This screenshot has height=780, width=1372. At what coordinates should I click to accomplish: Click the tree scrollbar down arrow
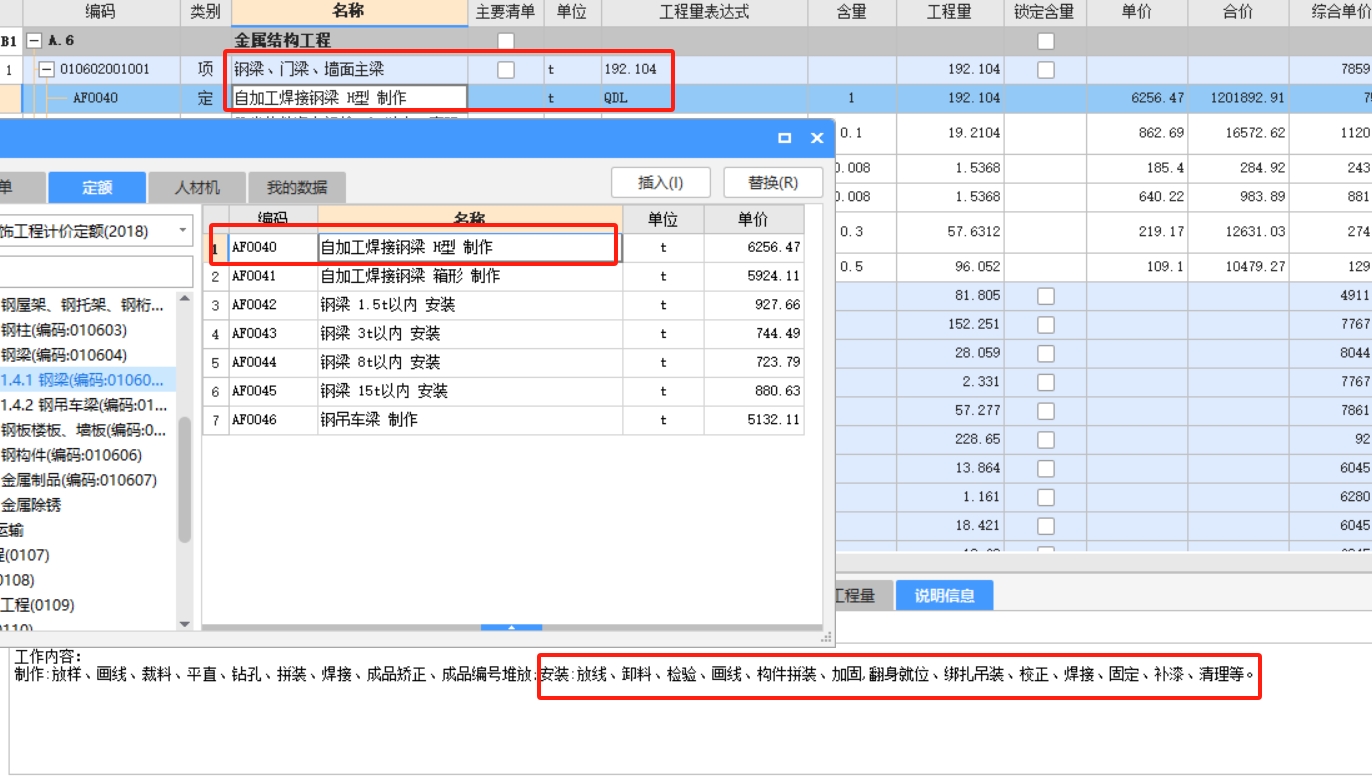(185, 624)
